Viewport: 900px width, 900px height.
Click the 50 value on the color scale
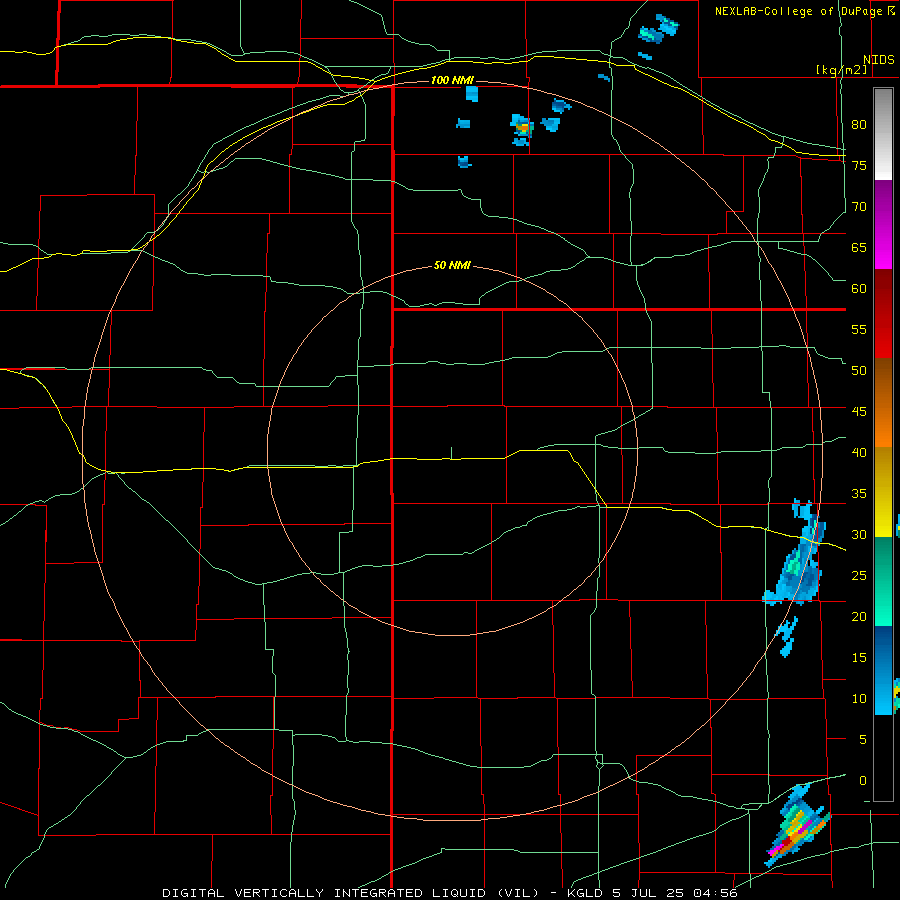pyautogui.click(x=859, y=370)
